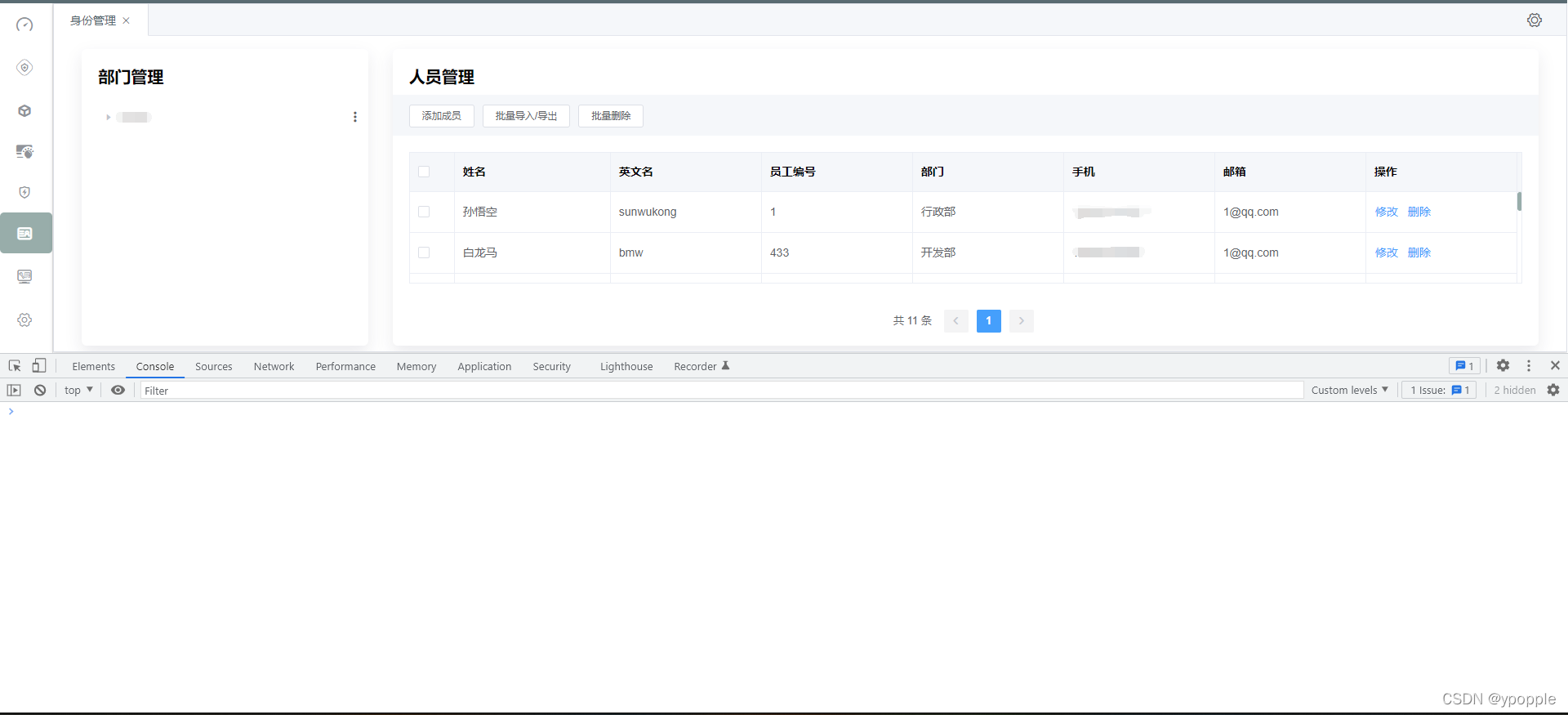Screen dimensions: 1568x715
Task: Click the 批量删除 button
Action: [x=611, y=116]
